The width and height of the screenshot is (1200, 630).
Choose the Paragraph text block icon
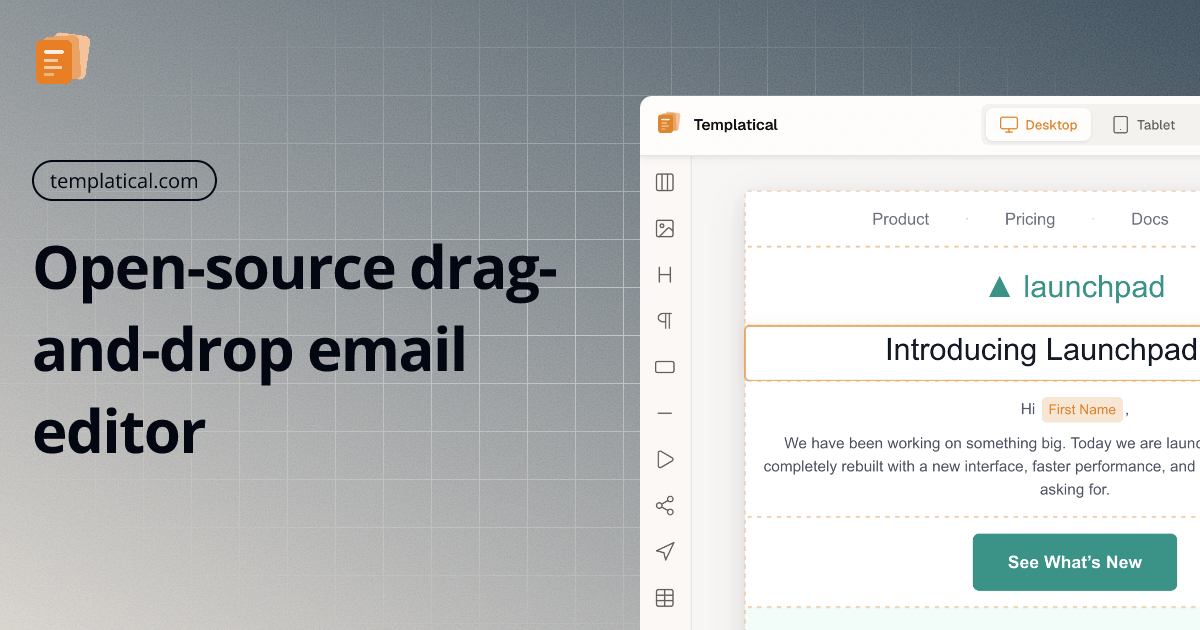tap(665, 321)
